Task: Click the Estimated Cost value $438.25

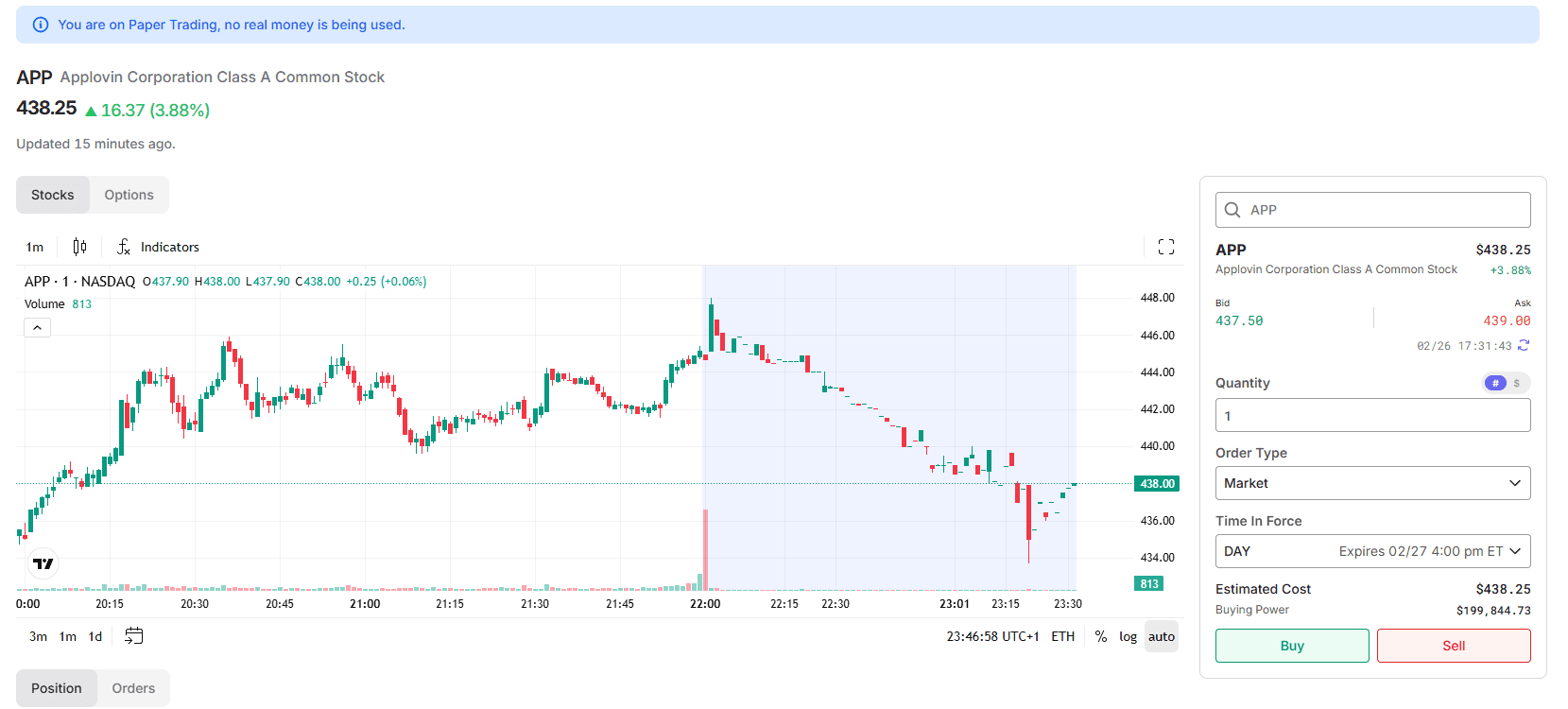Action: [1503, 589]
